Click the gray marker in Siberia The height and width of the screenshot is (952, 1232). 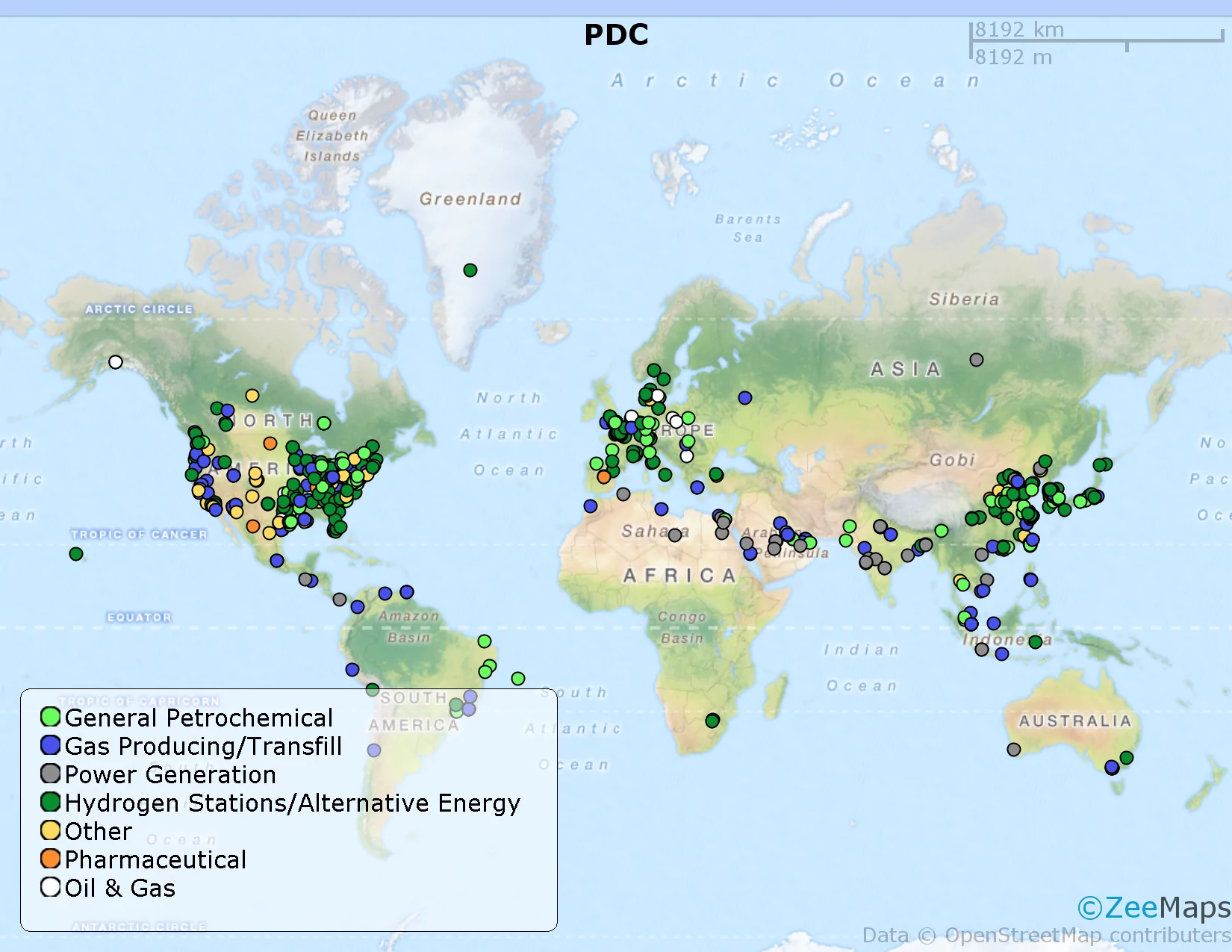point(977,360)
